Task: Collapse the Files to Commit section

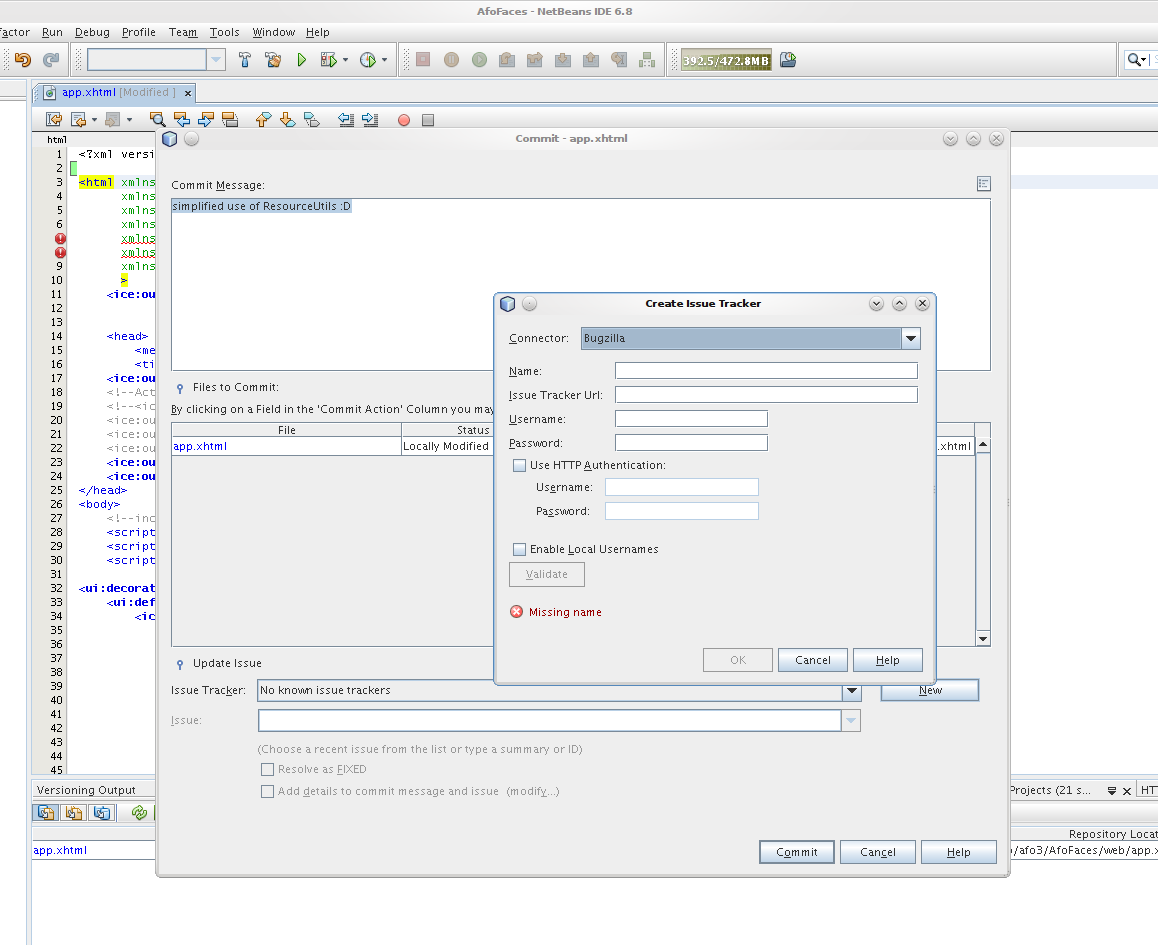Action: click(x=179, y=388)
